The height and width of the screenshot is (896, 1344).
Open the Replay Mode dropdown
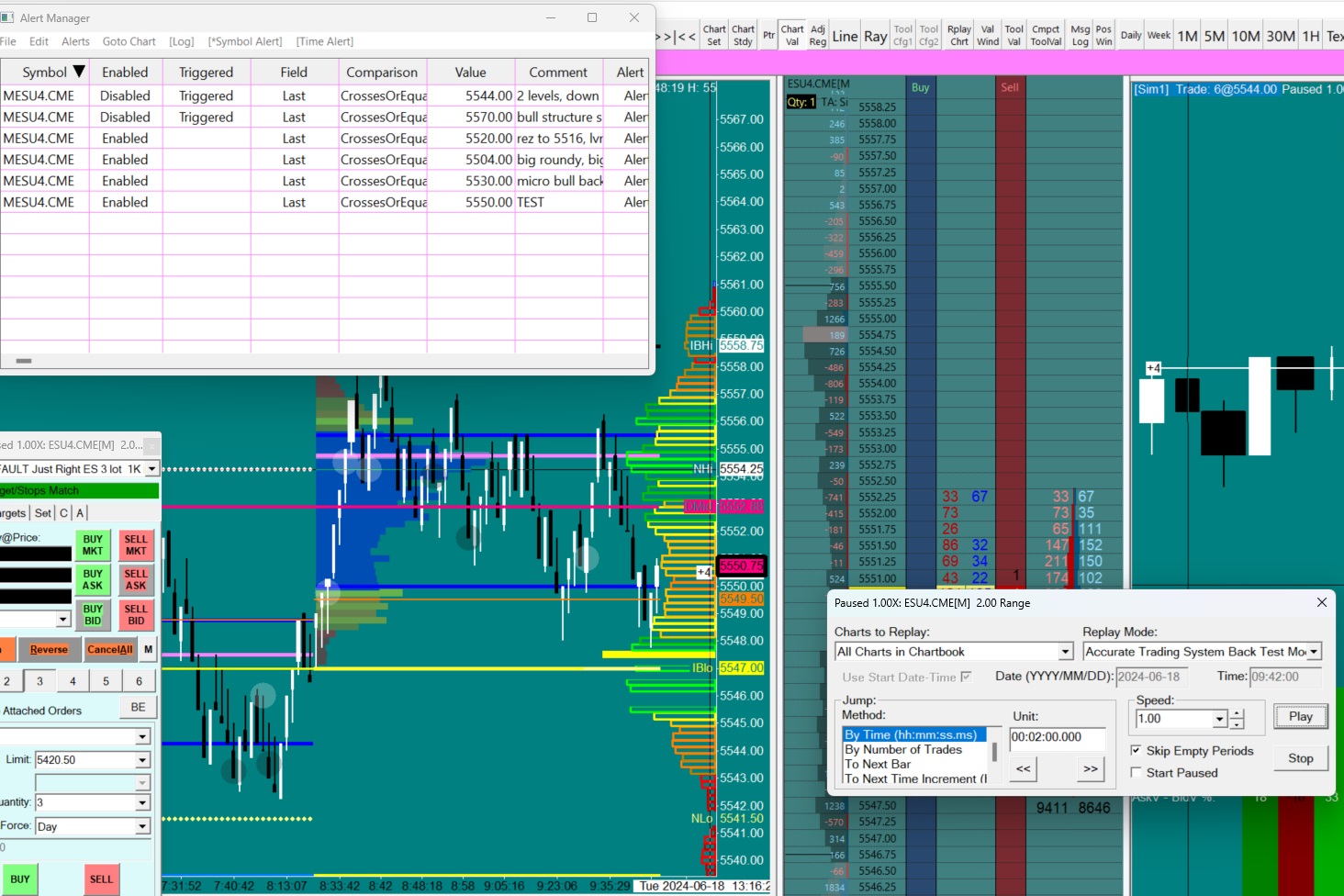pos(1314,652)
